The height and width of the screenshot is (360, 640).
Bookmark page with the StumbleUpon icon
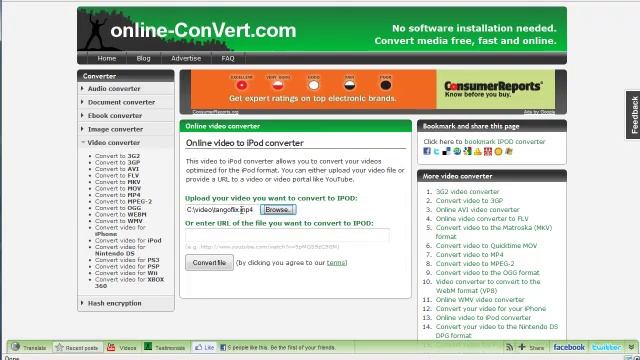coord(457,151)
